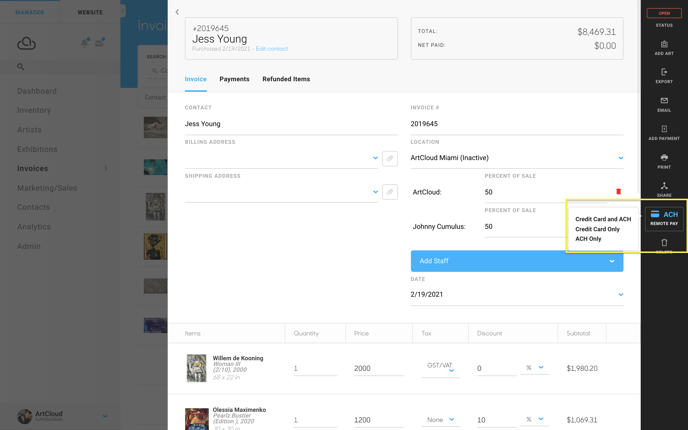Image resolution: width=688 pixels, height=430 pixels.
Task: Open Marketing/Sales in sidebar
Action: coord(47,188)
